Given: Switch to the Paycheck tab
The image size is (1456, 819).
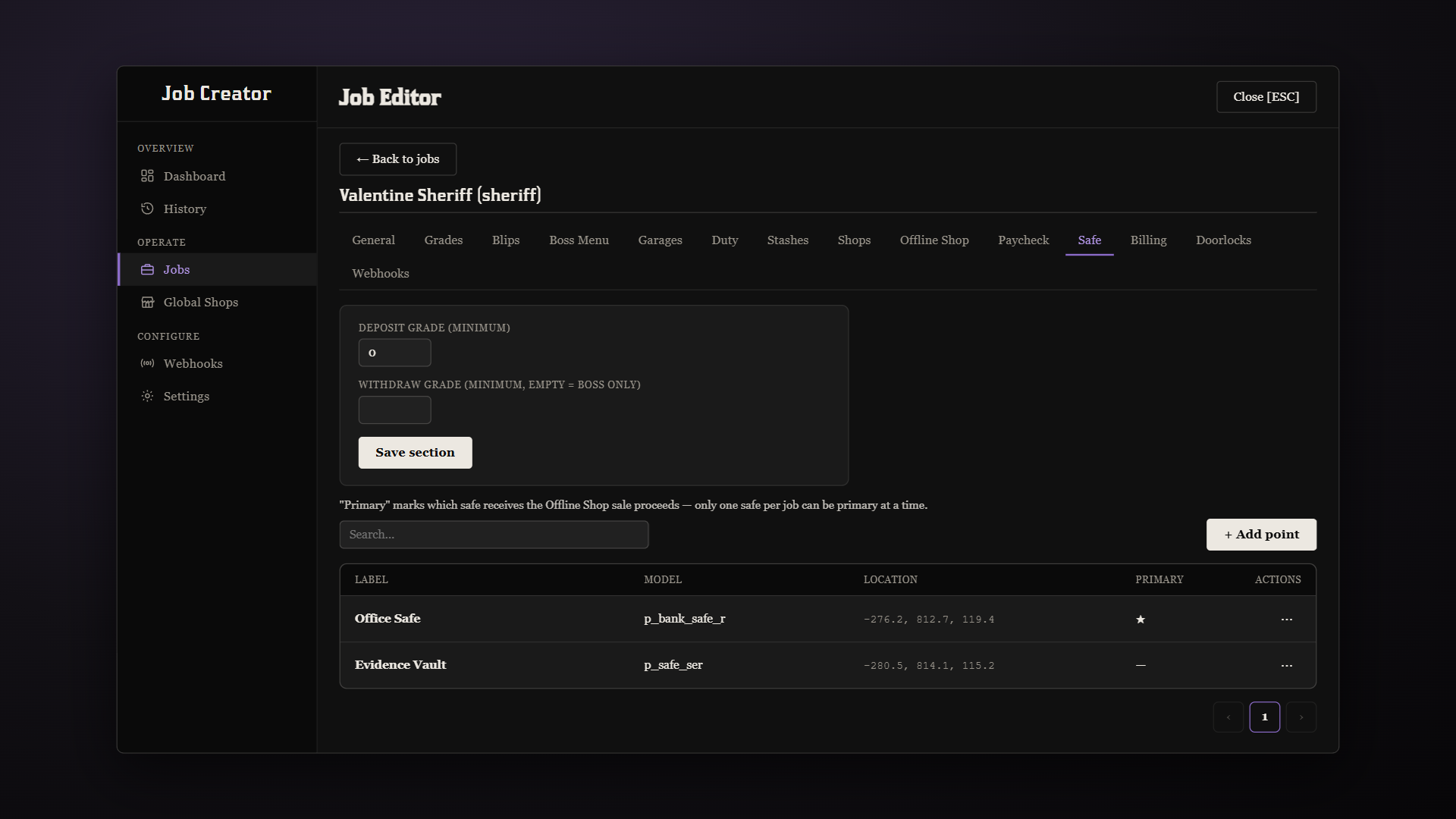Looking at the screenshot, I should [1023, 240].
